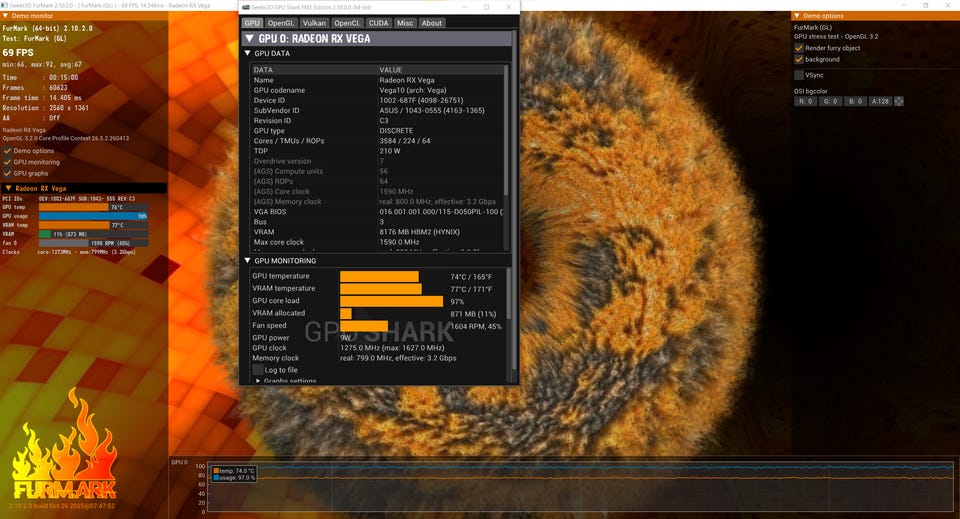Uncheck Render furry object
The image size is (960, 519).
798,48
